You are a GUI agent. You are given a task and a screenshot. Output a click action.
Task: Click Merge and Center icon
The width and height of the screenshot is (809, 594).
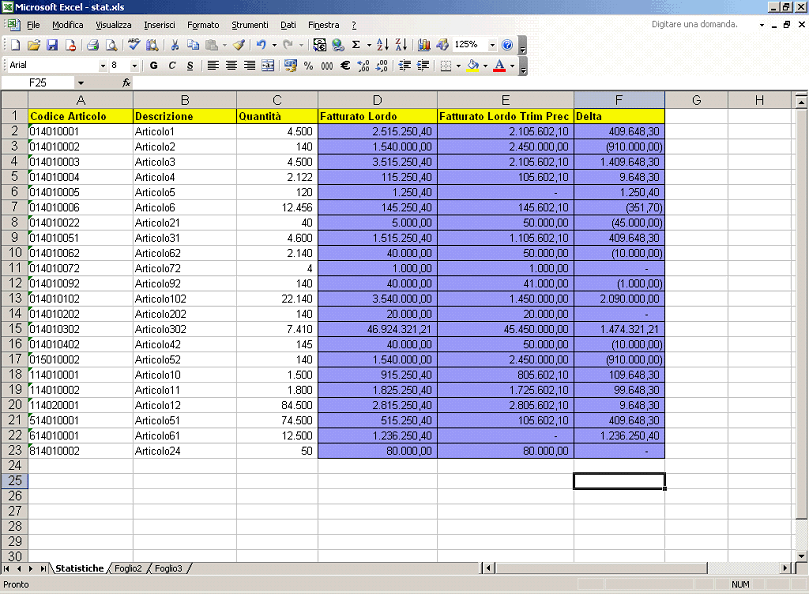click(268, 66)
